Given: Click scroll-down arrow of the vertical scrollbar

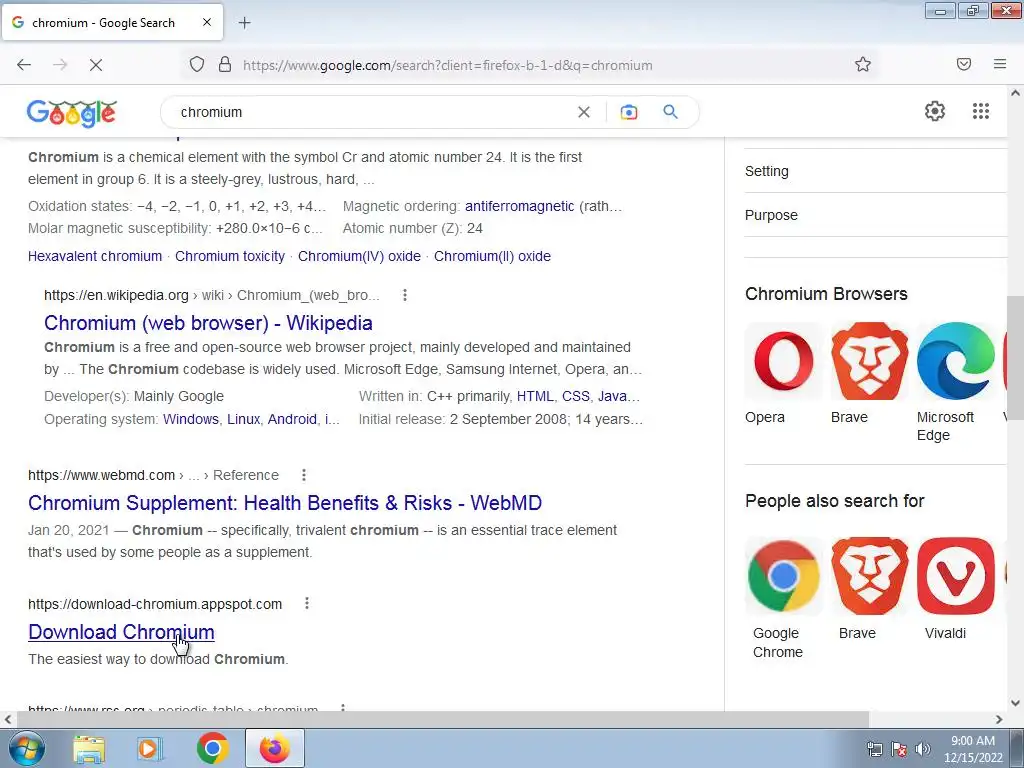Looking at the screenshot, I should tap(1015, 703).
